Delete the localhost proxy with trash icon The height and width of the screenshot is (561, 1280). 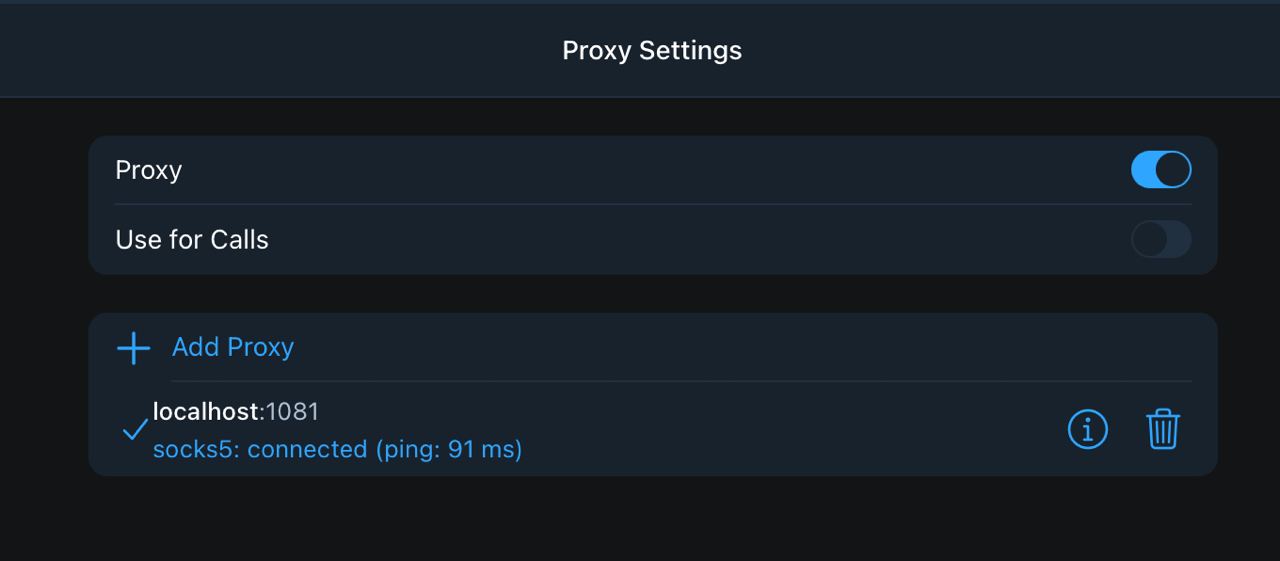point(1163,430)
